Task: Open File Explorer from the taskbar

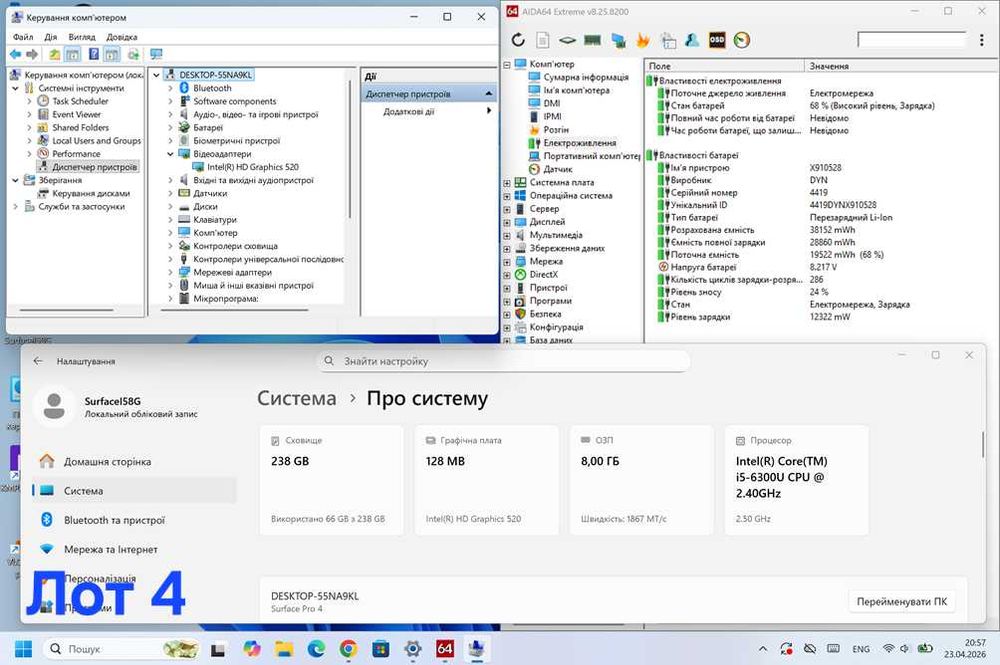Action: [284, 649]
